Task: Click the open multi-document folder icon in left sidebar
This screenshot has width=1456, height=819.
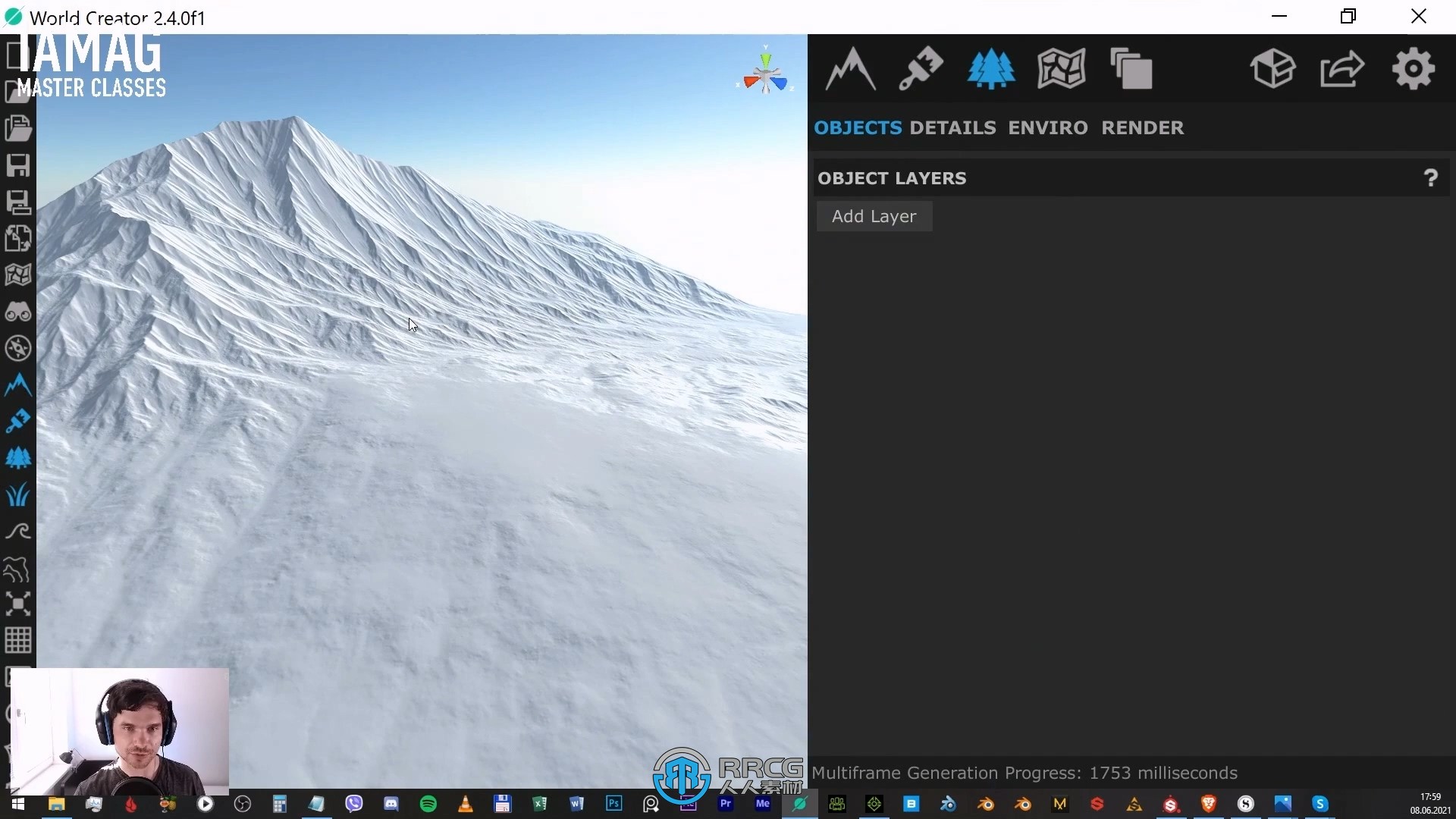Action: (18, 127)
